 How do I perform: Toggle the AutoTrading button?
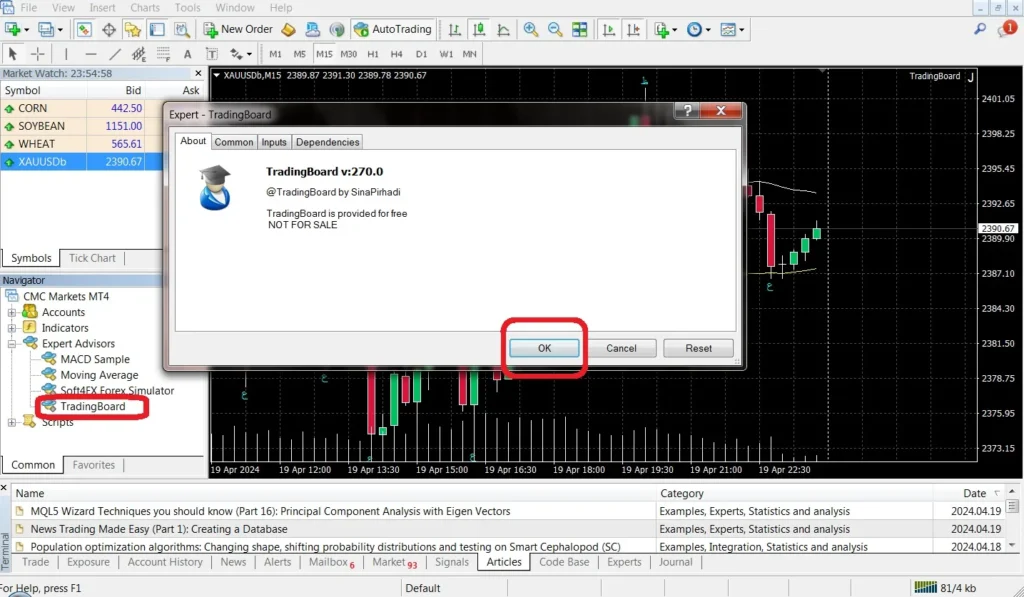point(392,29)
